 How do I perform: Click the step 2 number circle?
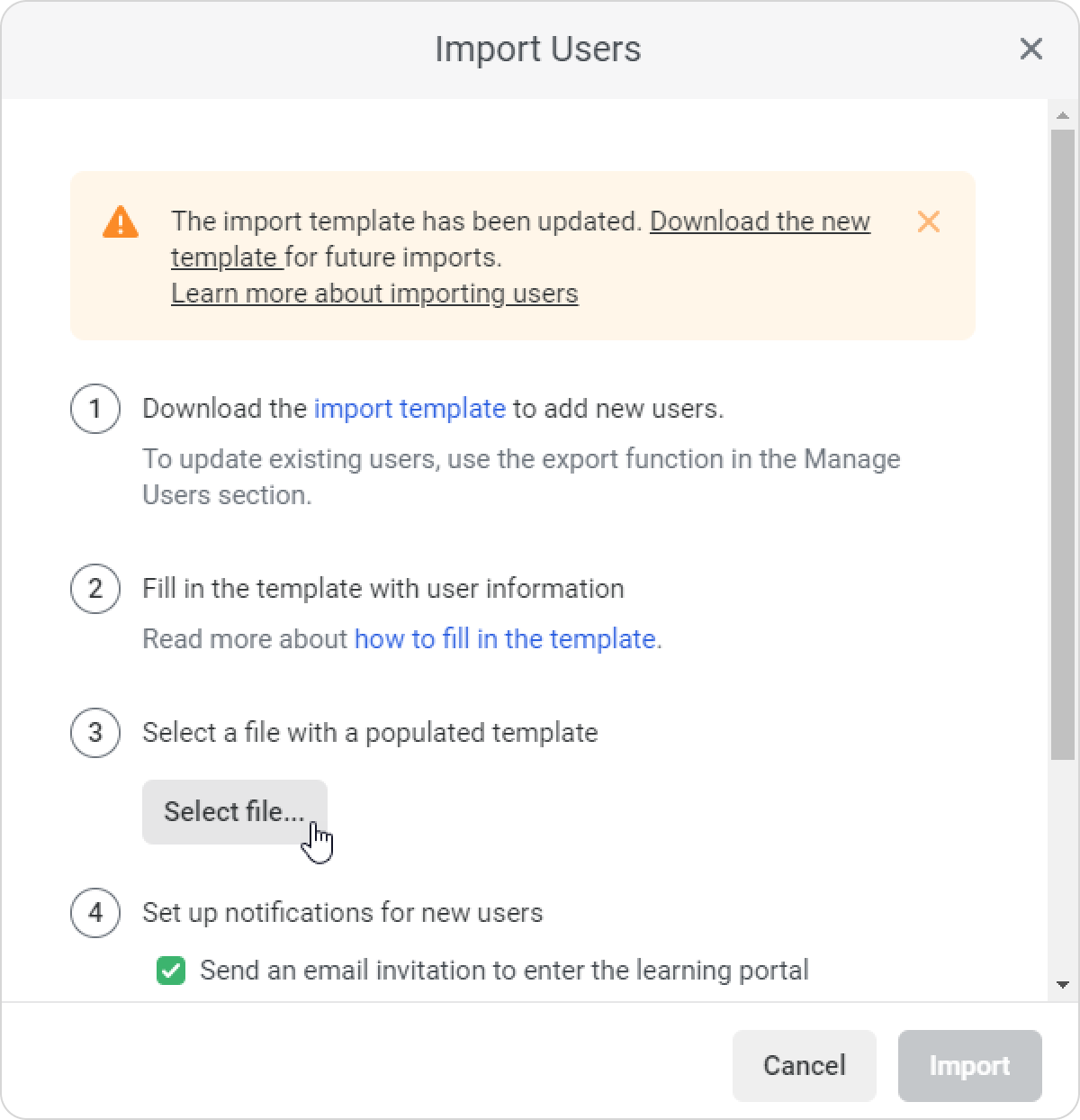point(95,589)
